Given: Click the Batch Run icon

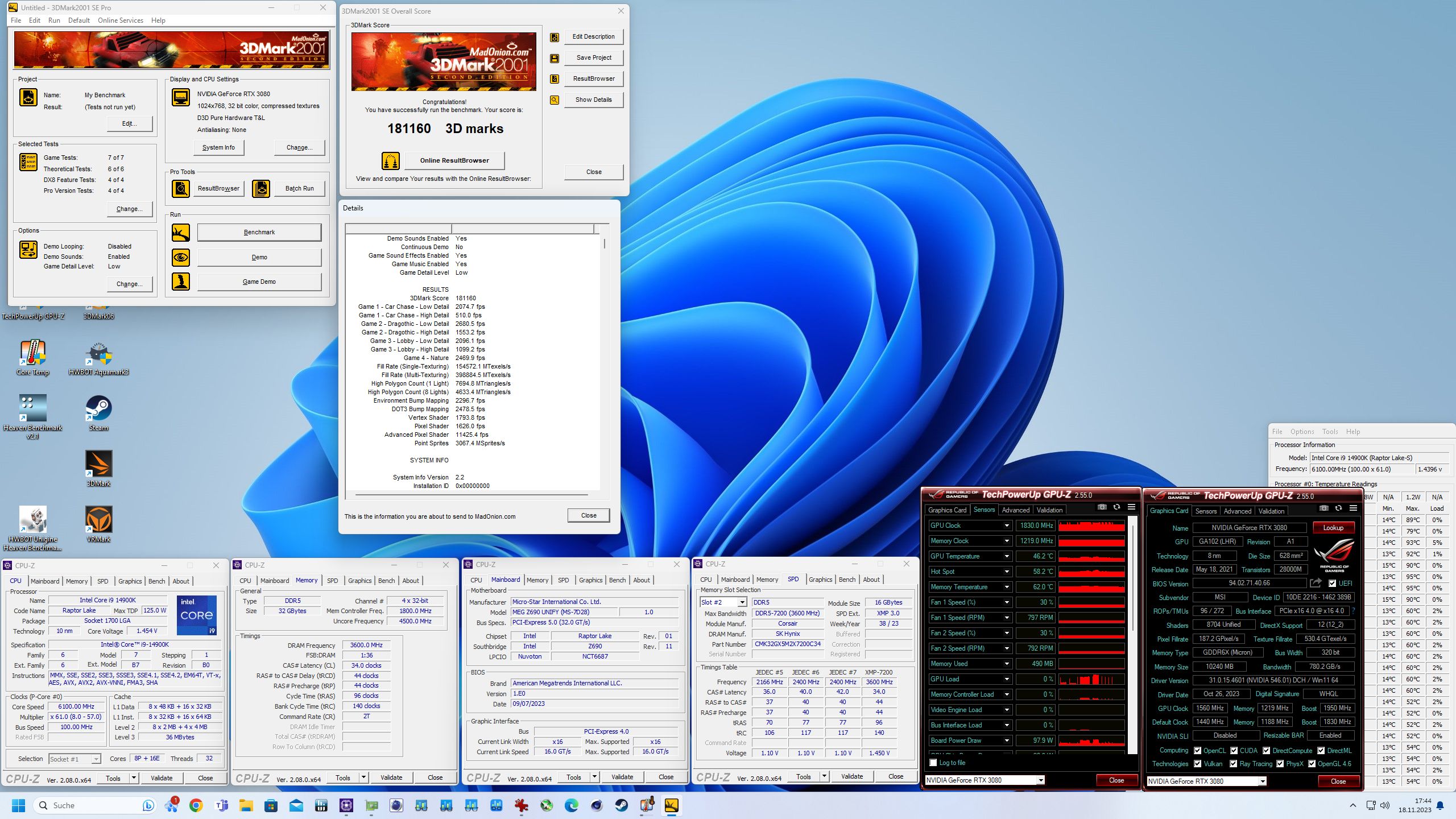Looking at the screenshot, I should [x=261, y=189].
